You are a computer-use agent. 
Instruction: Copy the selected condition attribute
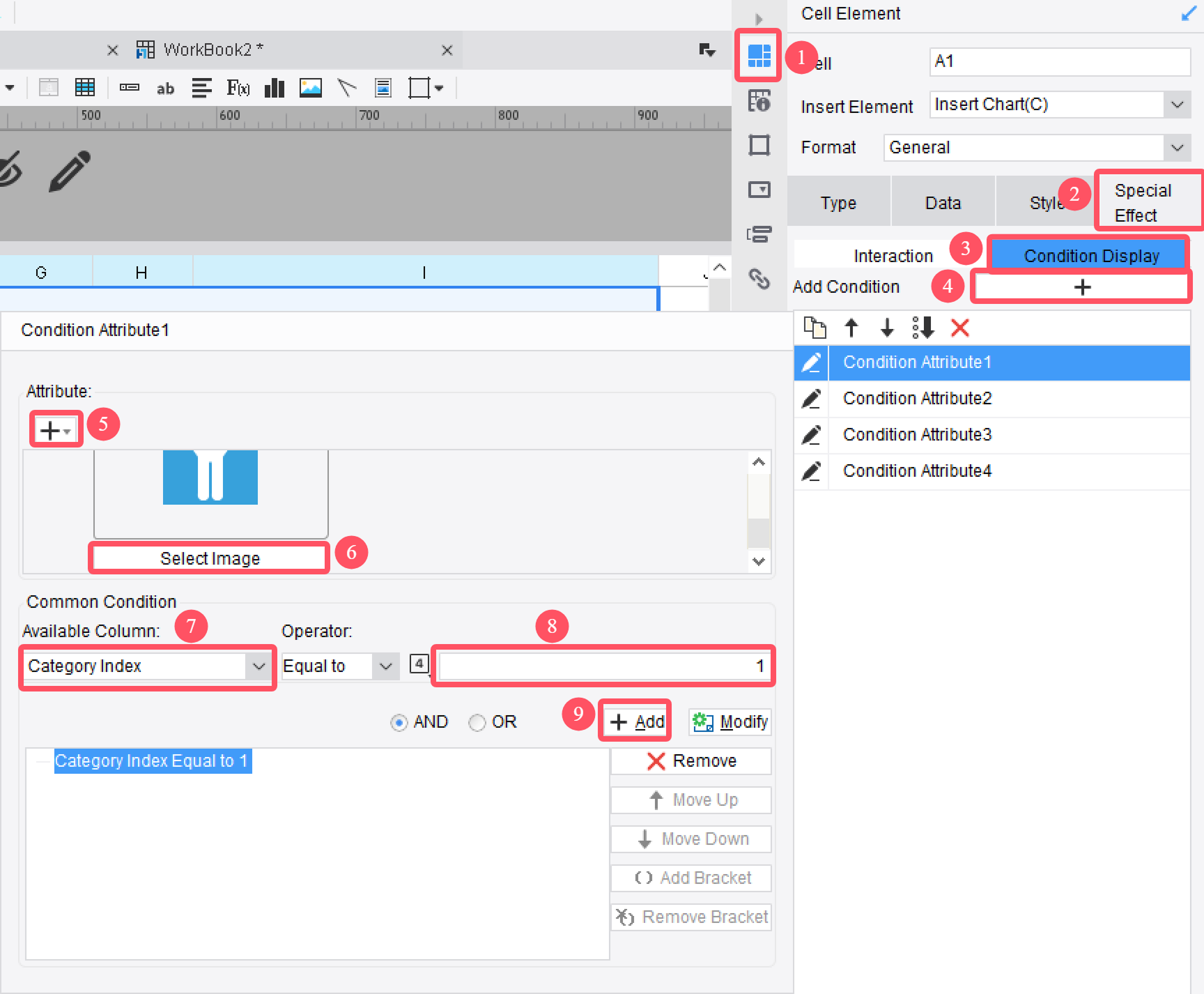point(815,328)
